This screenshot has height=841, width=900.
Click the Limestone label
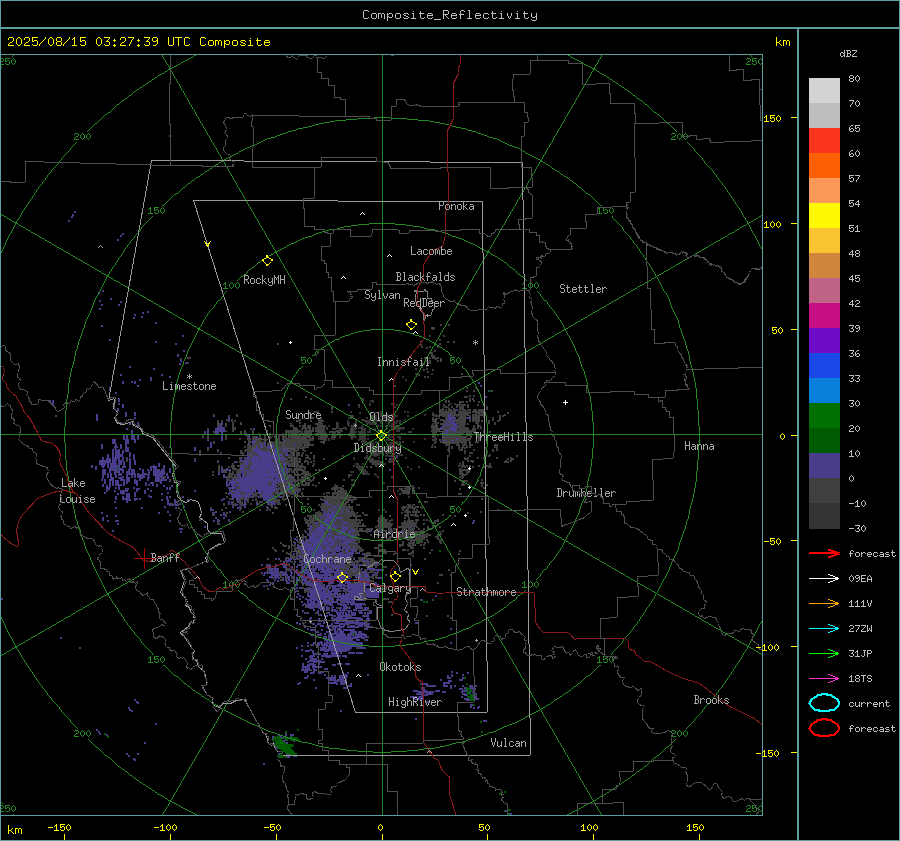pos(189,386)
